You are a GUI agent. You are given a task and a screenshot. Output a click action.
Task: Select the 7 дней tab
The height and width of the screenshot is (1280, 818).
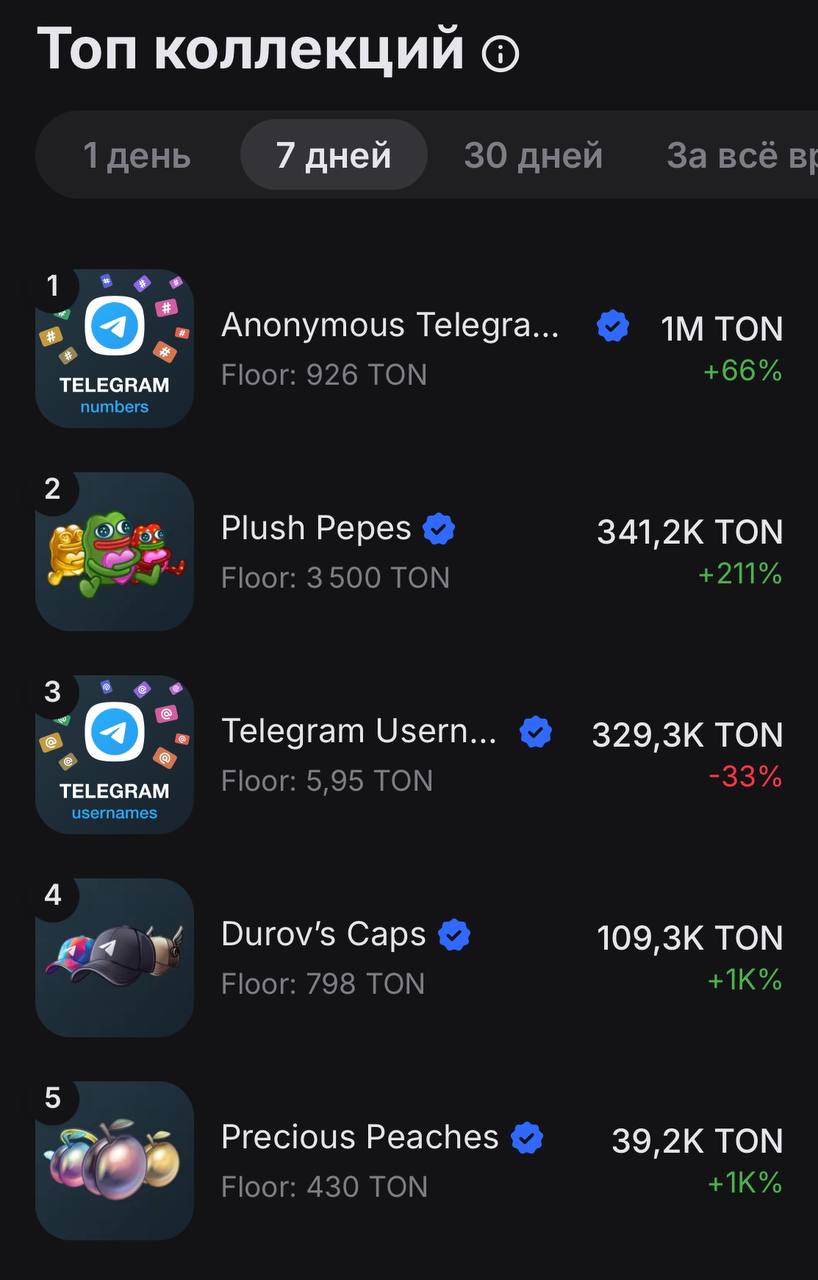[x=334, y=155]
